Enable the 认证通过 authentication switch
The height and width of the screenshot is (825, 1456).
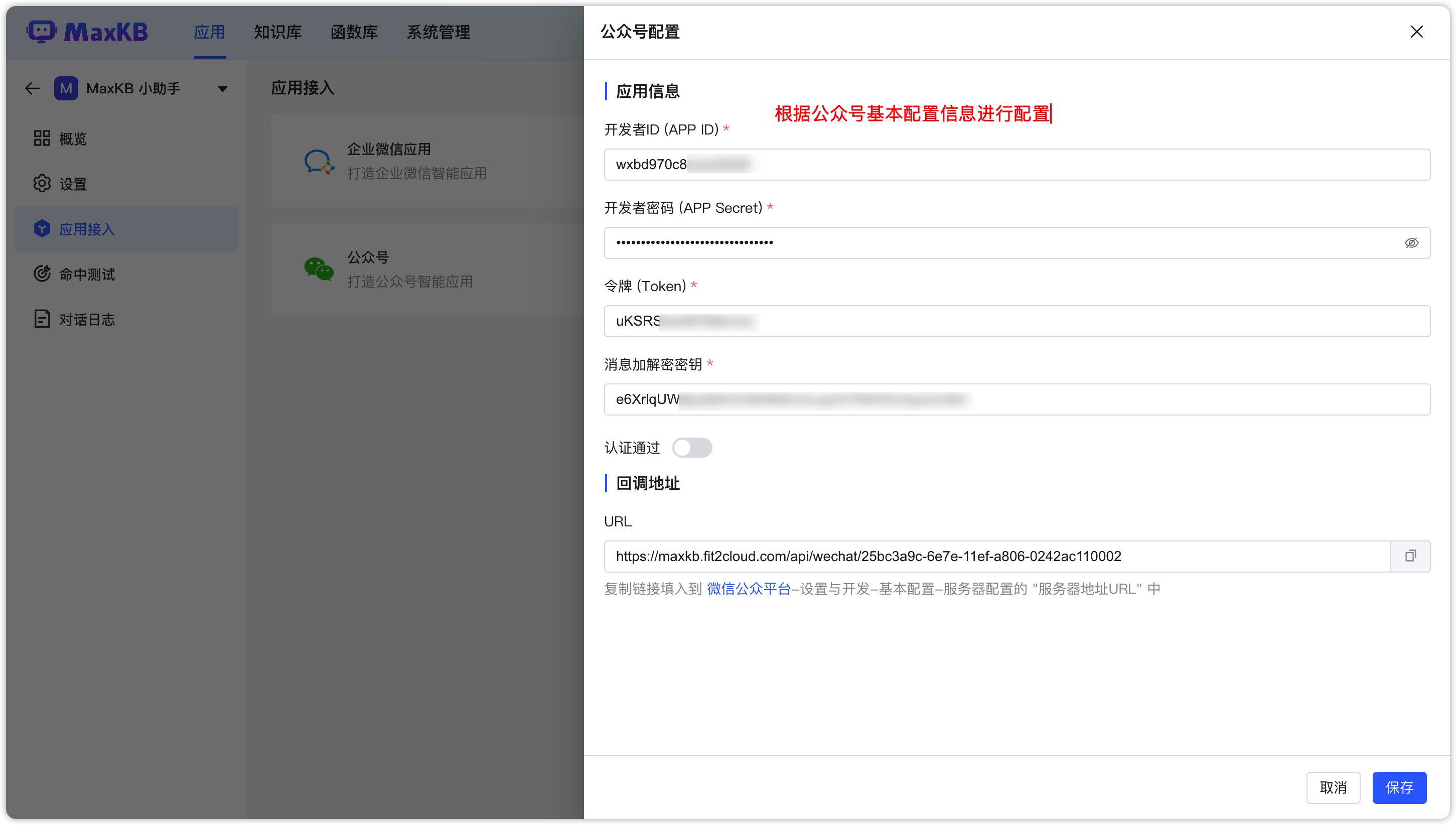click(x=692, y=448)
